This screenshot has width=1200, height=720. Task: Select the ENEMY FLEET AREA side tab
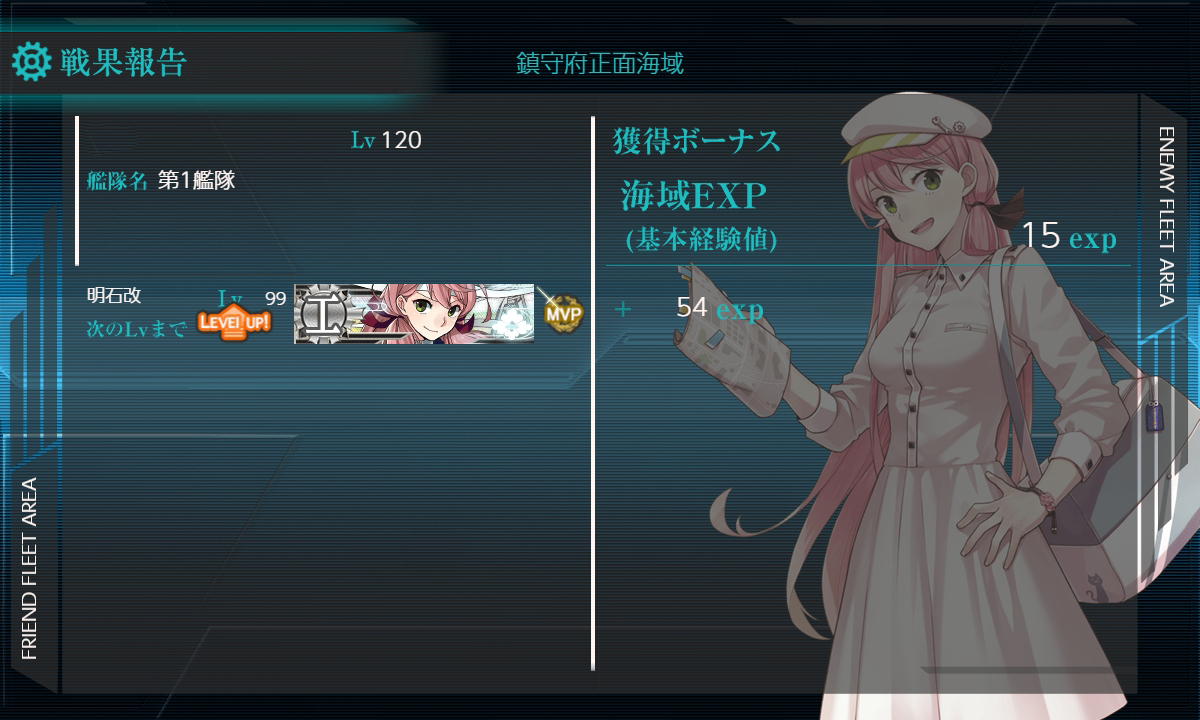[x=1167, y=216]
